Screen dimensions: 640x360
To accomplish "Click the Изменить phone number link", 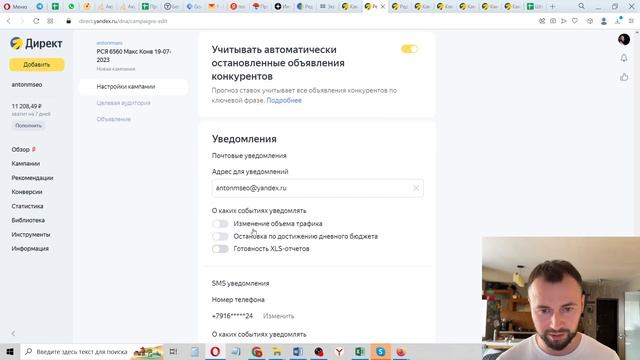I will pos(278,316).
